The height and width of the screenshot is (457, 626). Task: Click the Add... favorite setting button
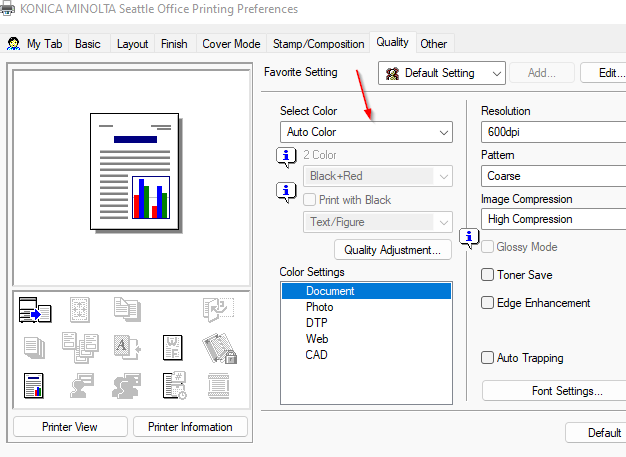click(x=542, y=73)
